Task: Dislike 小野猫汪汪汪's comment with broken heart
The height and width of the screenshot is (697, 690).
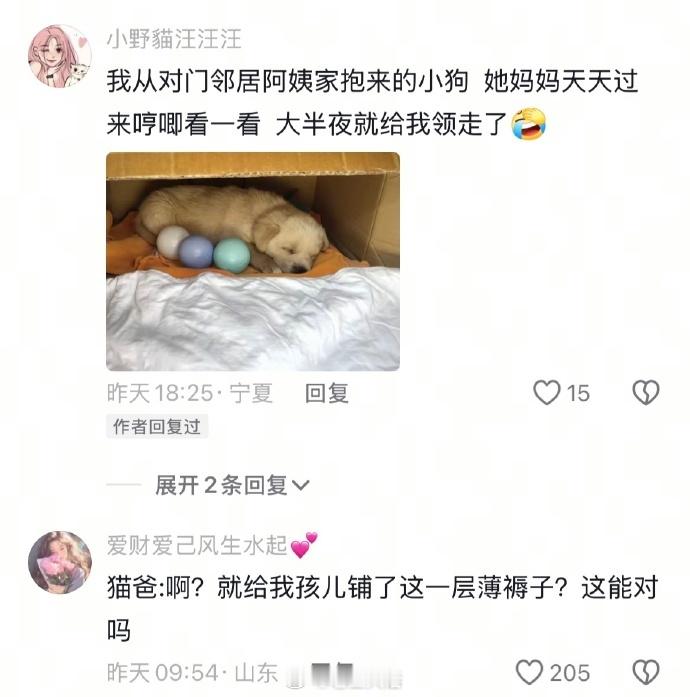Action: coord(646,393)
